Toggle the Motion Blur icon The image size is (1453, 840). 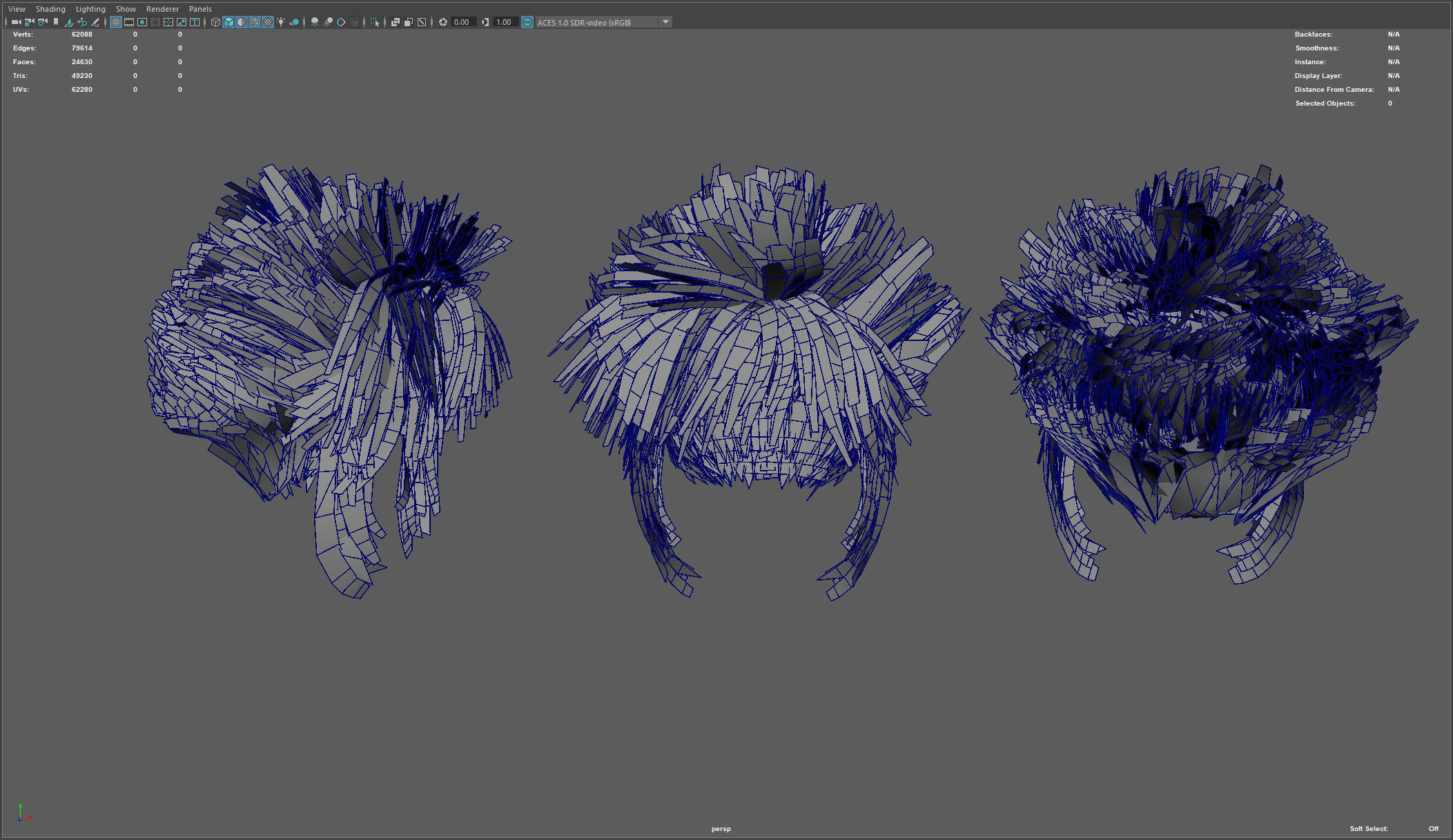328,22
